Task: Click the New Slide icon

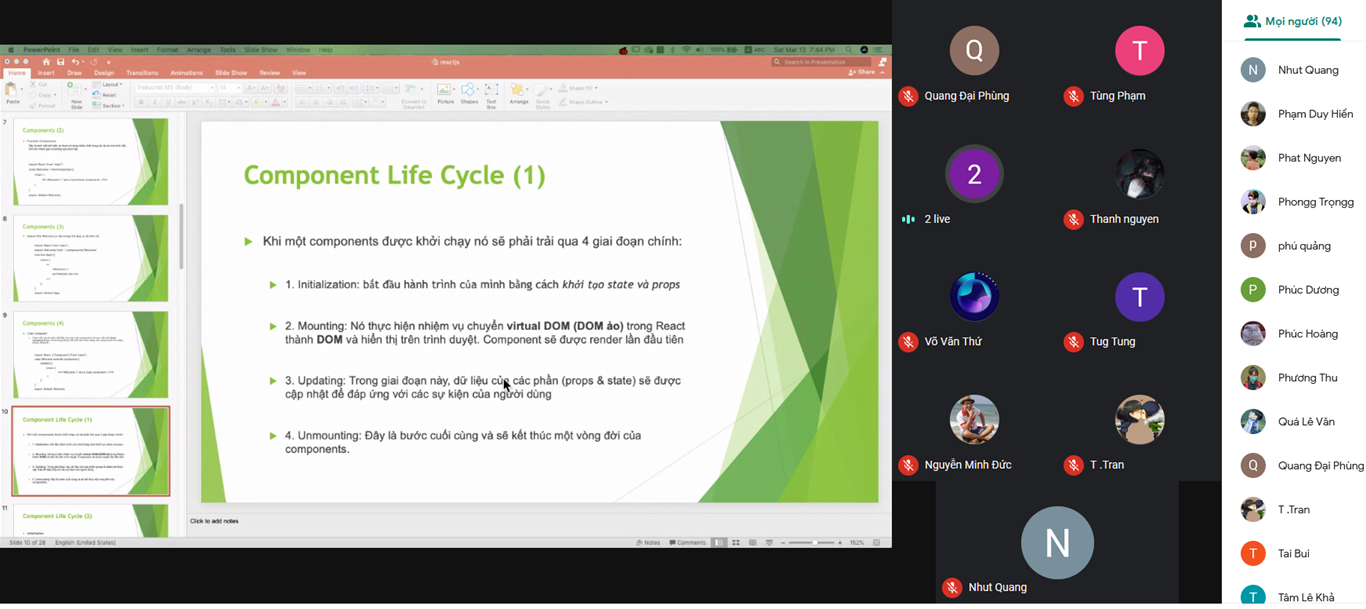Action: click(x=77, y=94)
